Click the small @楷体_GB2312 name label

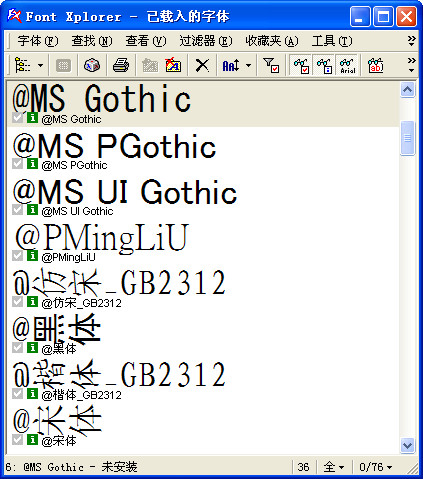click(82, 395)
